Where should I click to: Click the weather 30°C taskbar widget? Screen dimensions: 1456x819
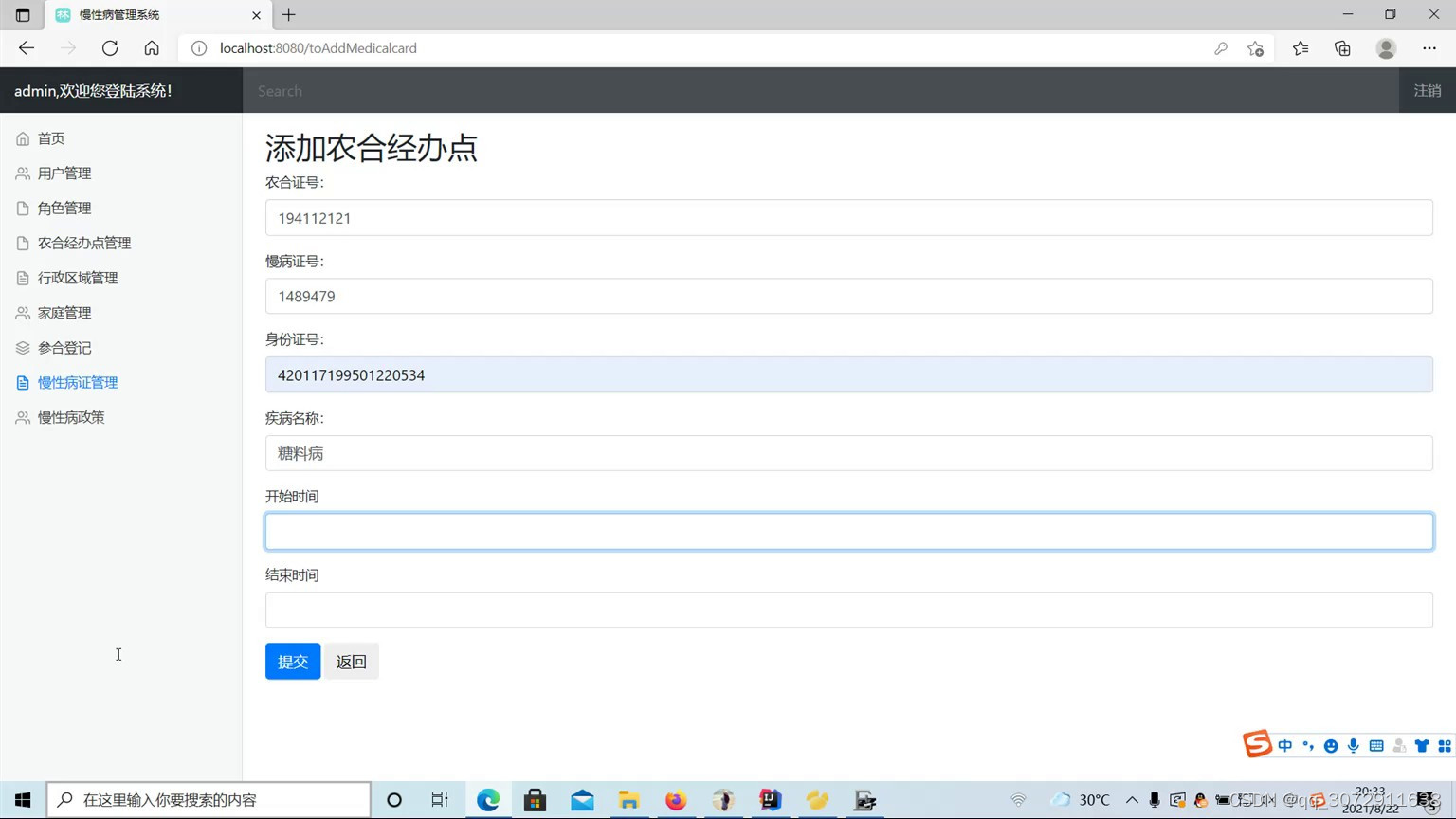[x=1081, y=800]
